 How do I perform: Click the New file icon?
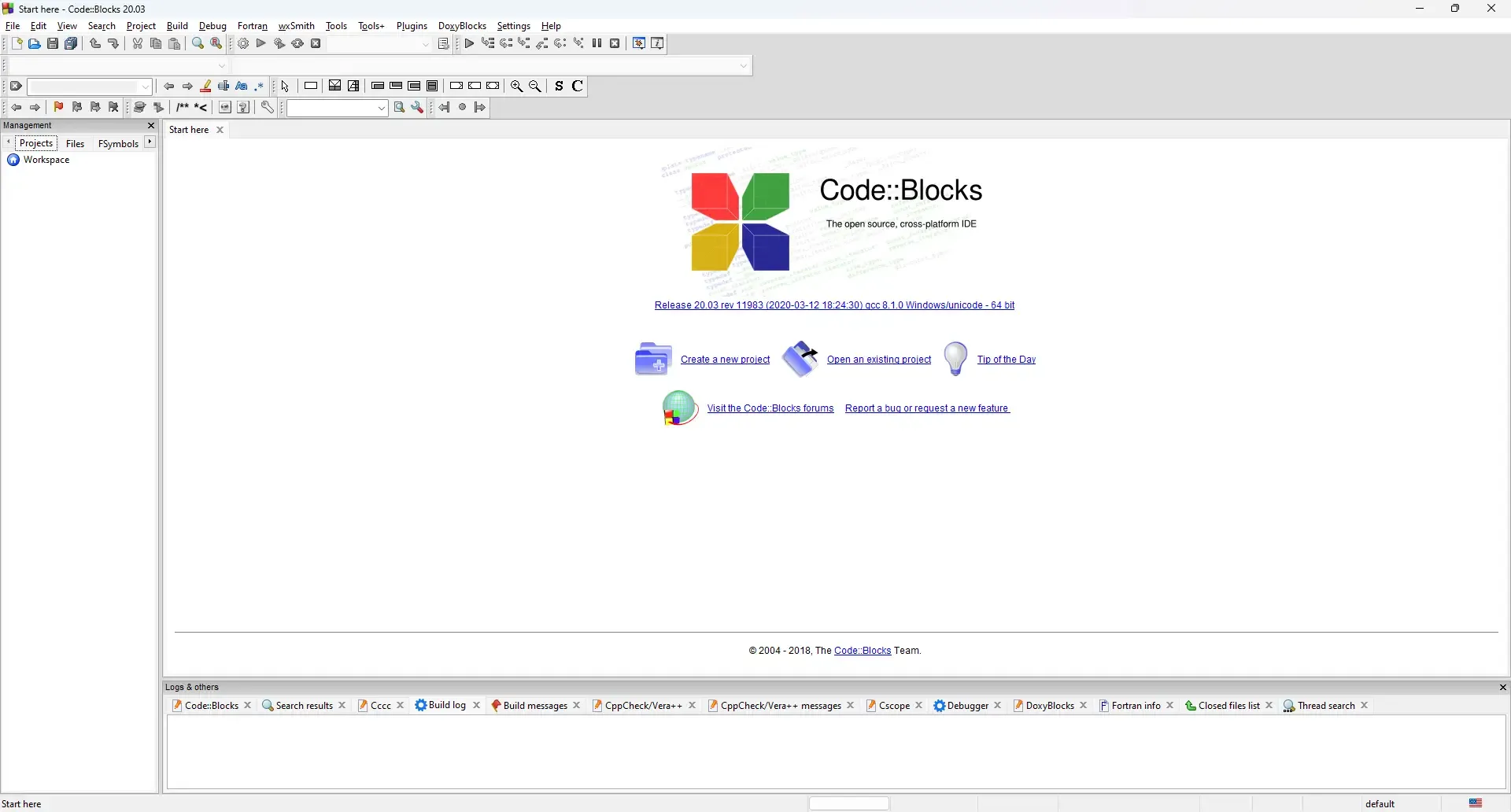point(16,44)
